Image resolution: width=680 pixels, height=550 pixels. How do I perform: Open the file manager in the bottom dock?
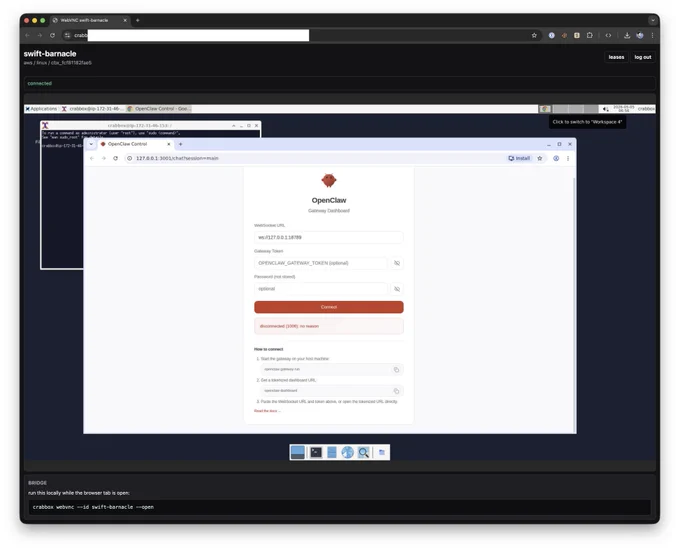click(x=331, y=452)
